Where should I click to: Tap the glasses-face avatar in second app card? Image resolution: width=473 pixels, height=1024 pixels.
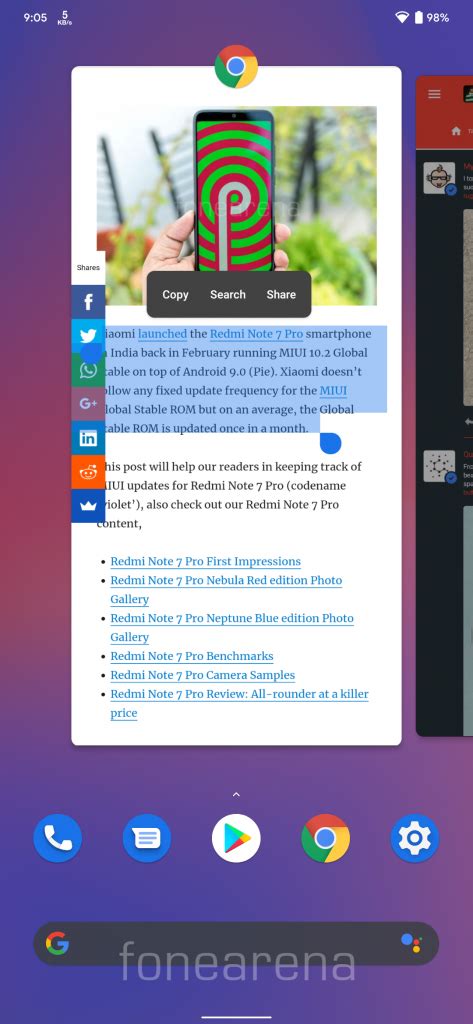point(439,178)
